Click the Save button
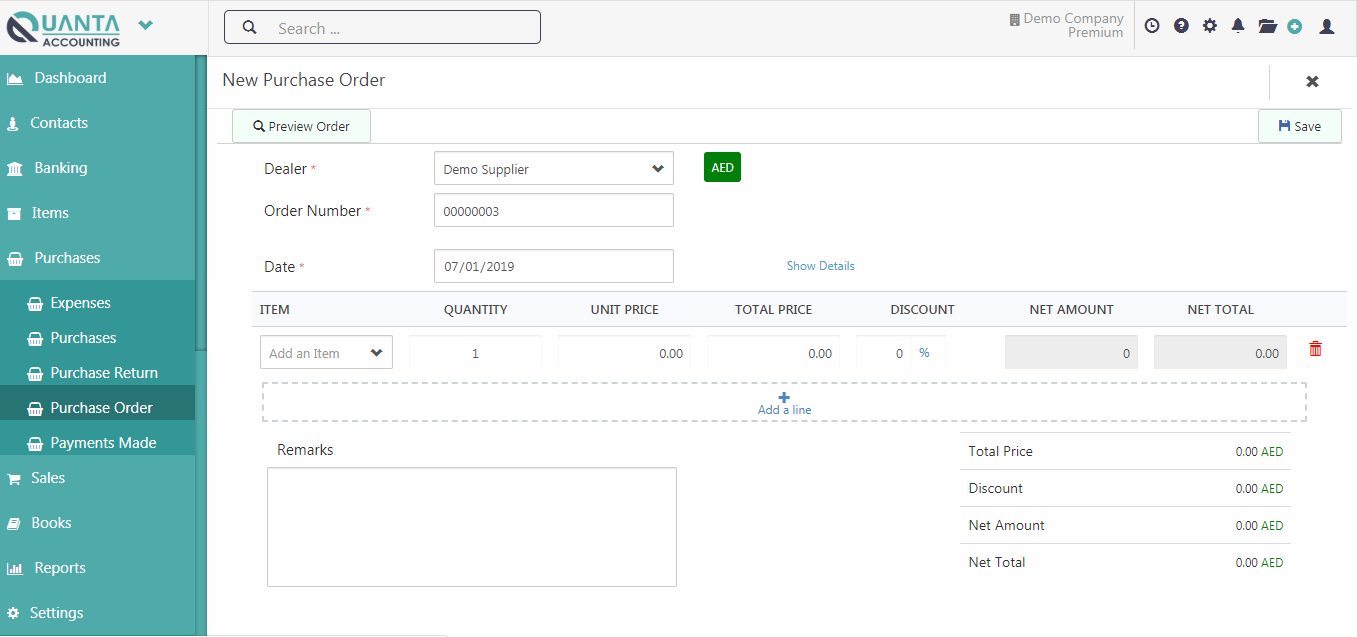The image size is (1357, 637). point(1299,126)
